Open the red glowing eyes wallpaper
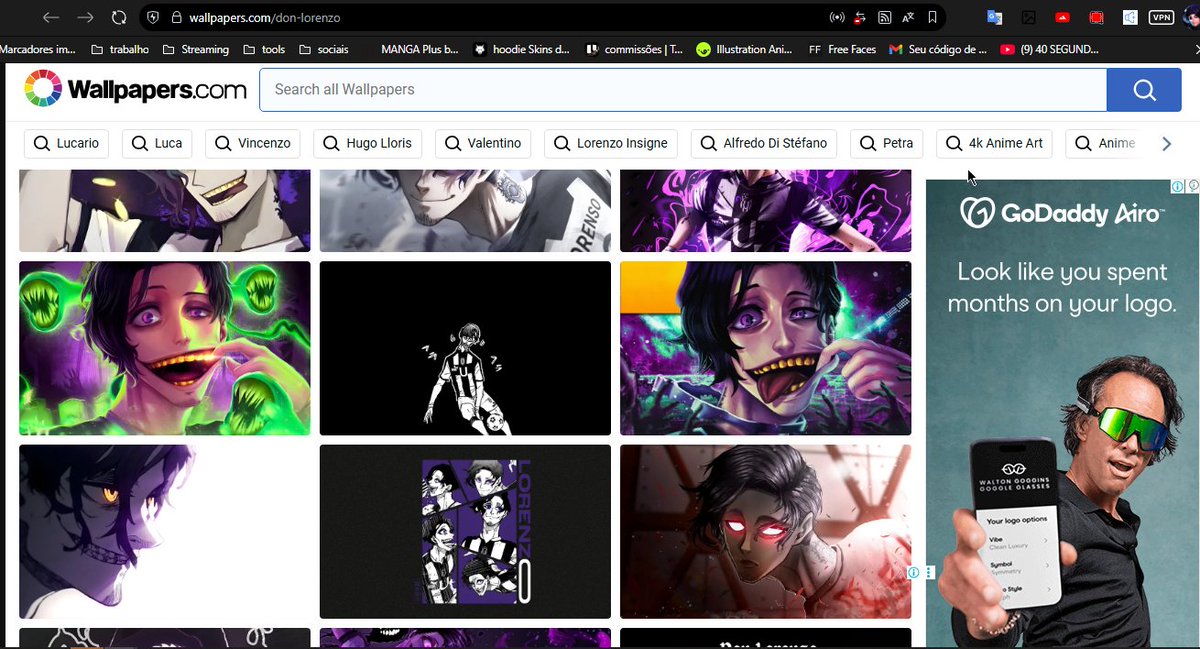 click(x=765, y=532)
